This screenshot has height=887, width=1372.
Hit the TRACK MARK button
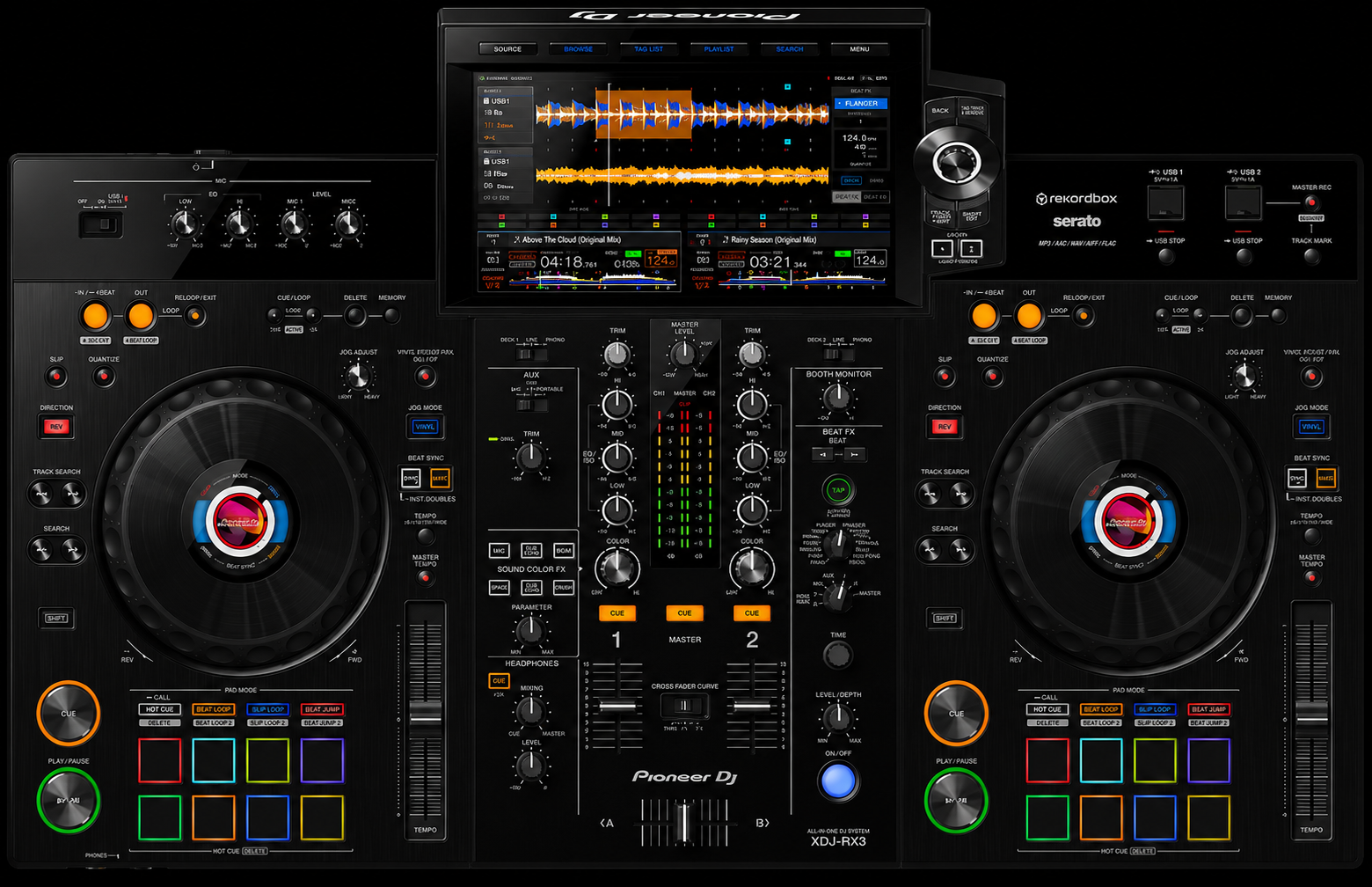(x=1311, y=256)
